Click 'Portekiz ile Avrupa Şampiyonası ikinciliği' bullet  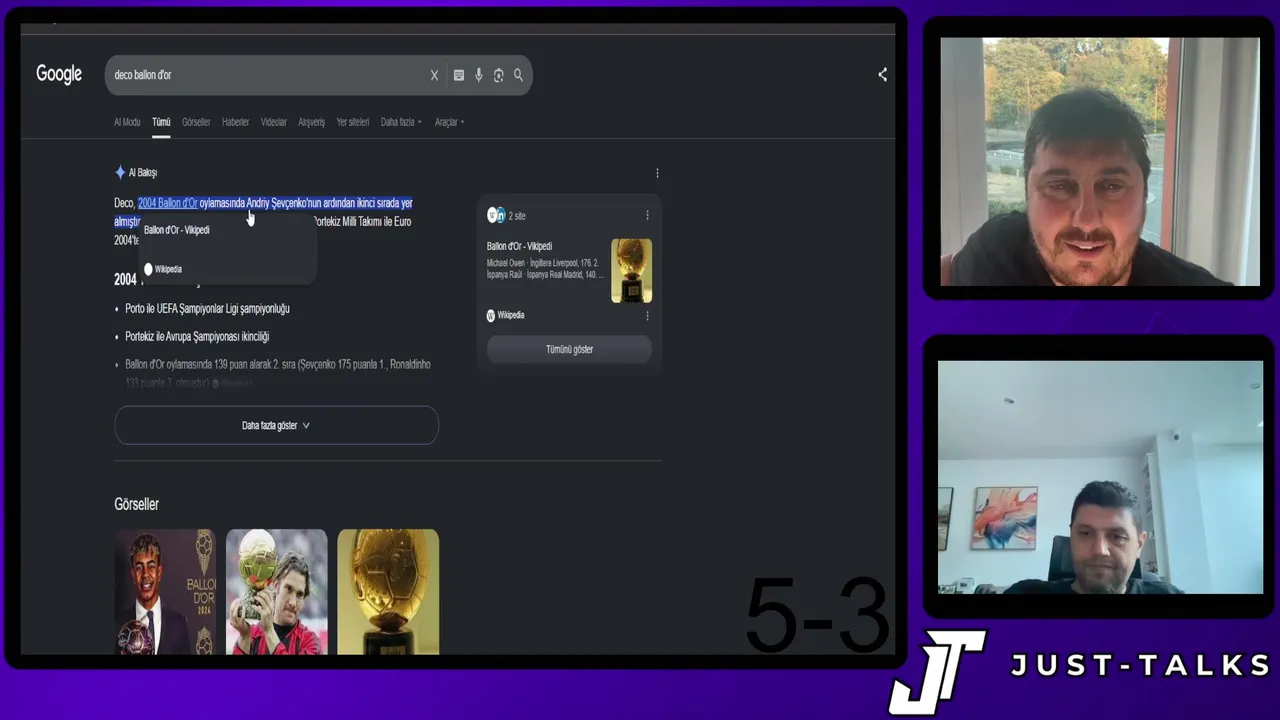pos(197,337)
